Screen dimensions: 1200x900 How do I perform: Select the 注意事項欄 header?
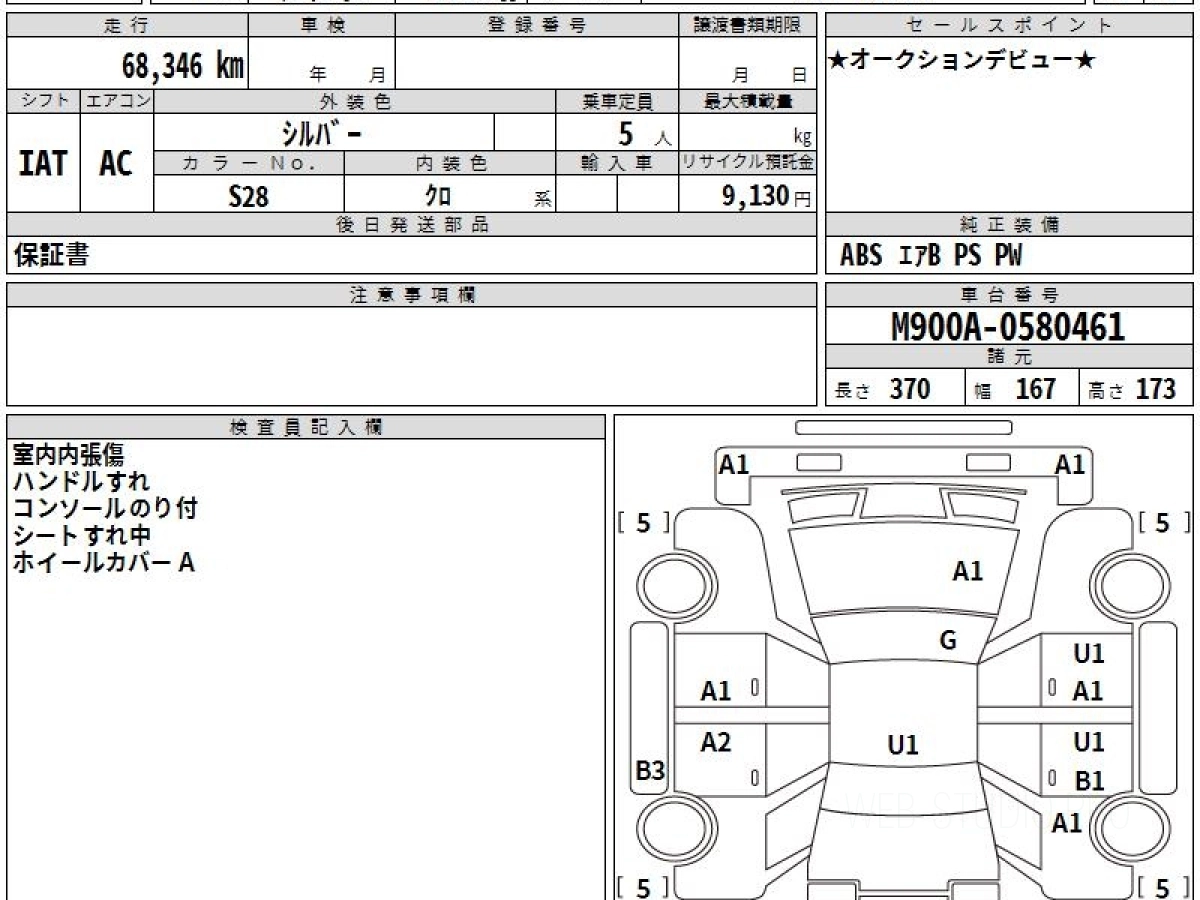click(412, 295)
